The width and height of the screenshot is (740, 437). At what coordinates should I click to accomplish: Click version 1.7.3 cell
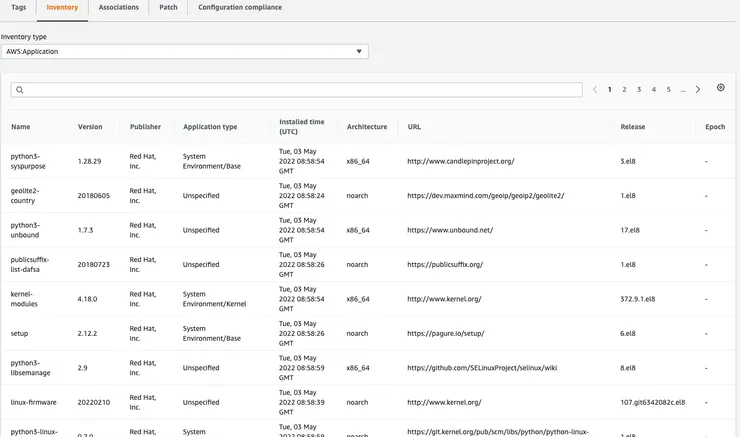point(85,230)
